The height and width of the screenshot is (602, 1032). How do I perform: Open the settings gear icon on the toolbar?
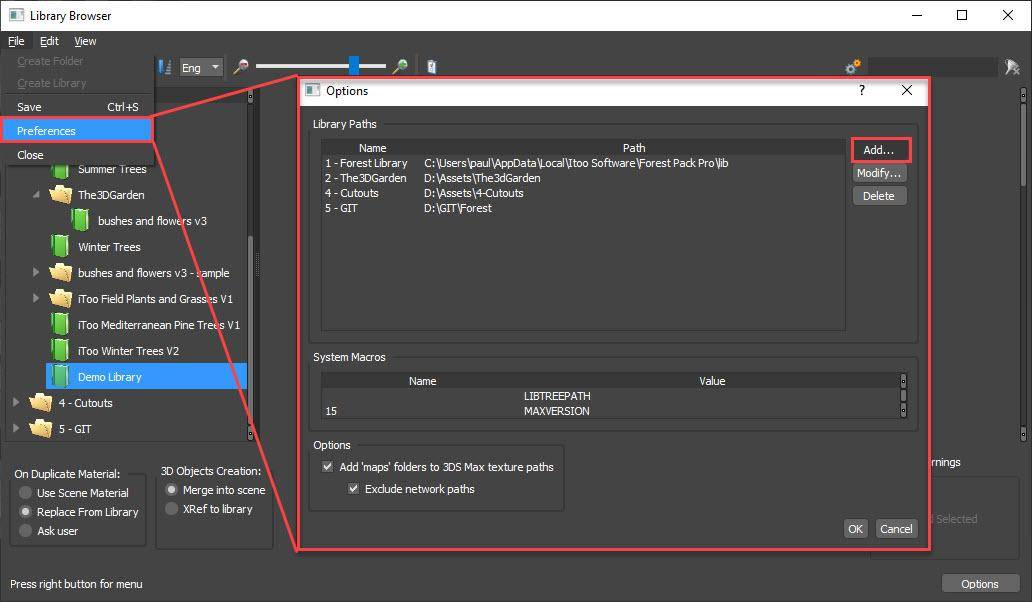pyautogui.click(x=852, y=66)
